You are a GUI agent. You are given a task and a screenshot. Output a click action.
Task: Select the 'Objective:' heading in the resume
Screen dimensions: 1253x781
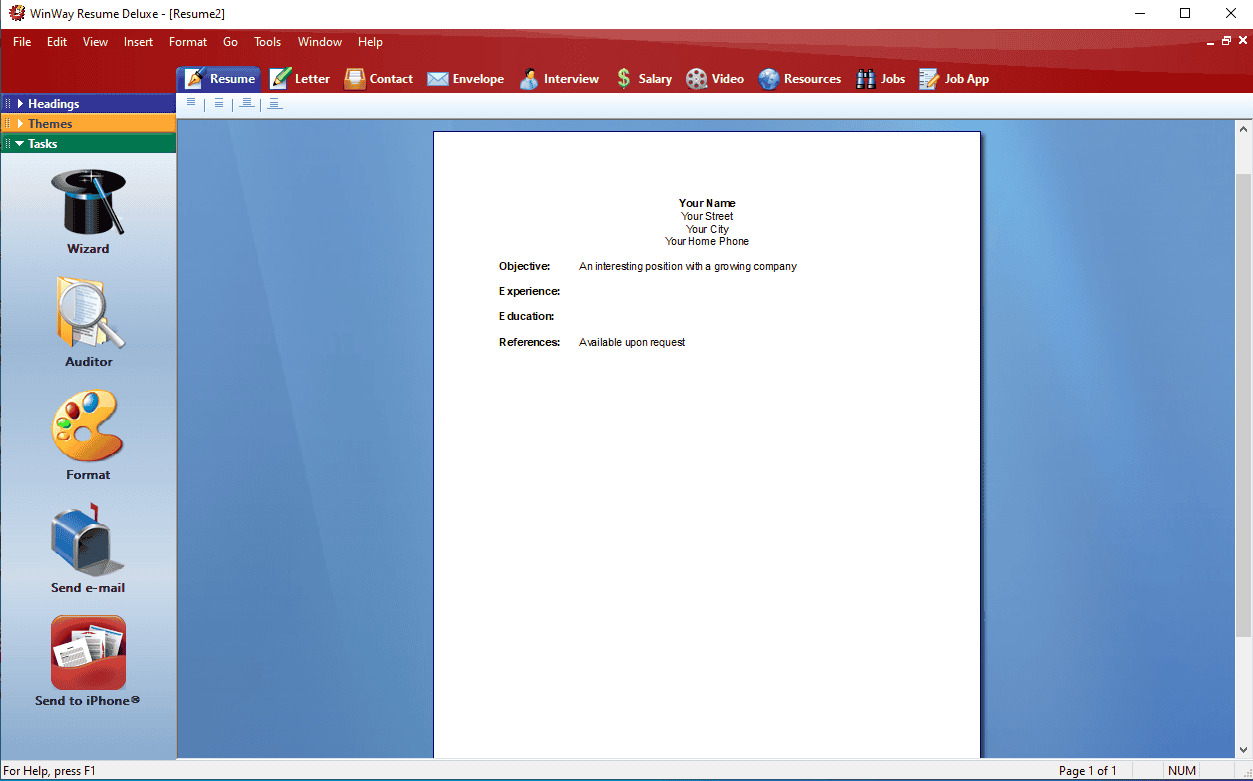[525, 266]
